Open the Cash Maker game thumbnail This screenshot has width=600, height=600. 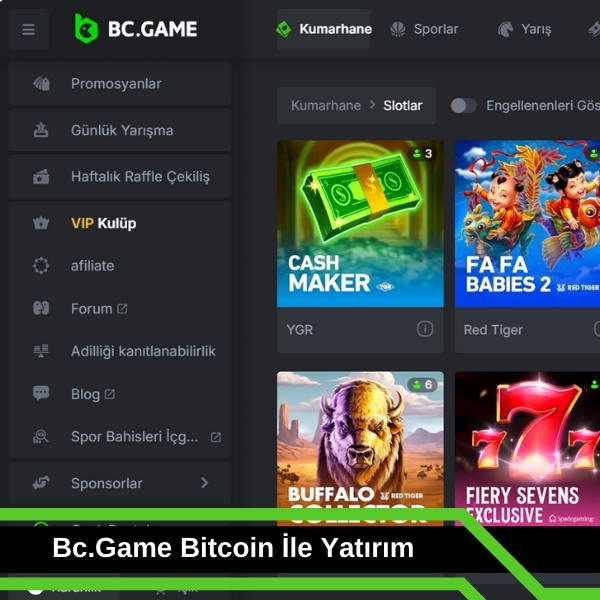point(360,223)
